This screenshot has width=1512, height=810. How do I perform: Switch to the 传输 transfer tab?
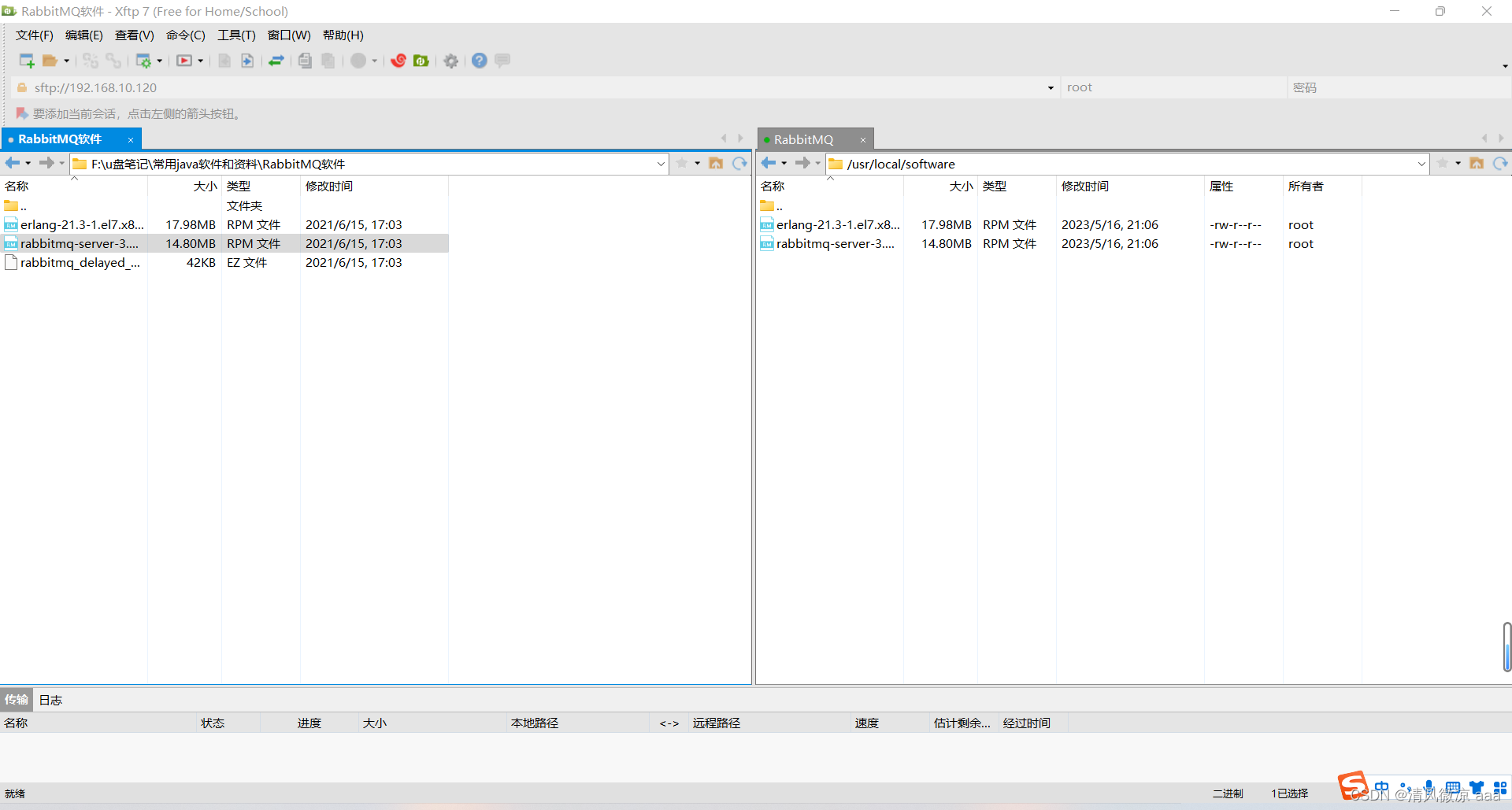tap(17, 700)
